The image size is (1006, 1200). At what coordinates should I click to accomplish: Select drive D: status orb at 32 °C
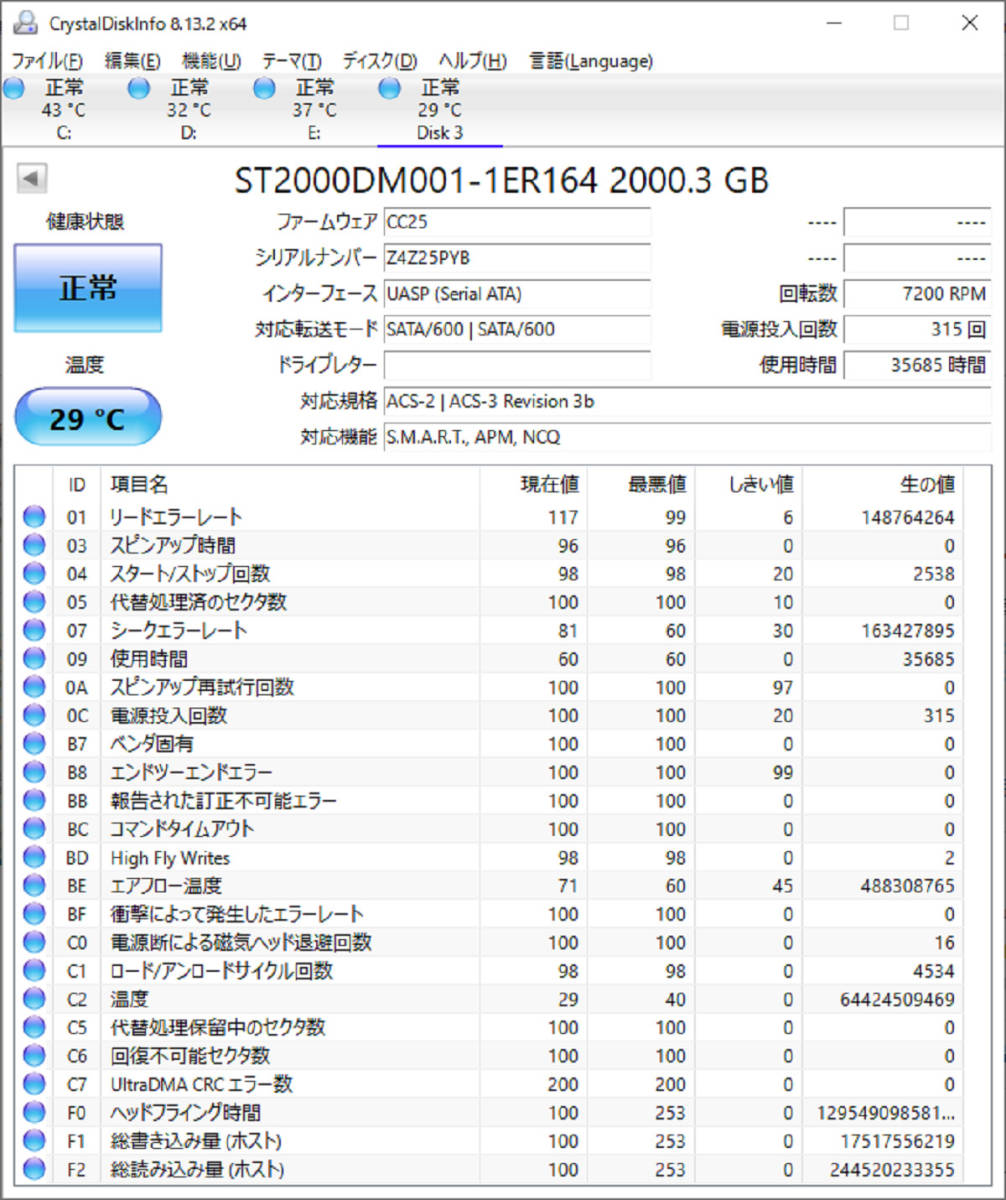(139, 89)
